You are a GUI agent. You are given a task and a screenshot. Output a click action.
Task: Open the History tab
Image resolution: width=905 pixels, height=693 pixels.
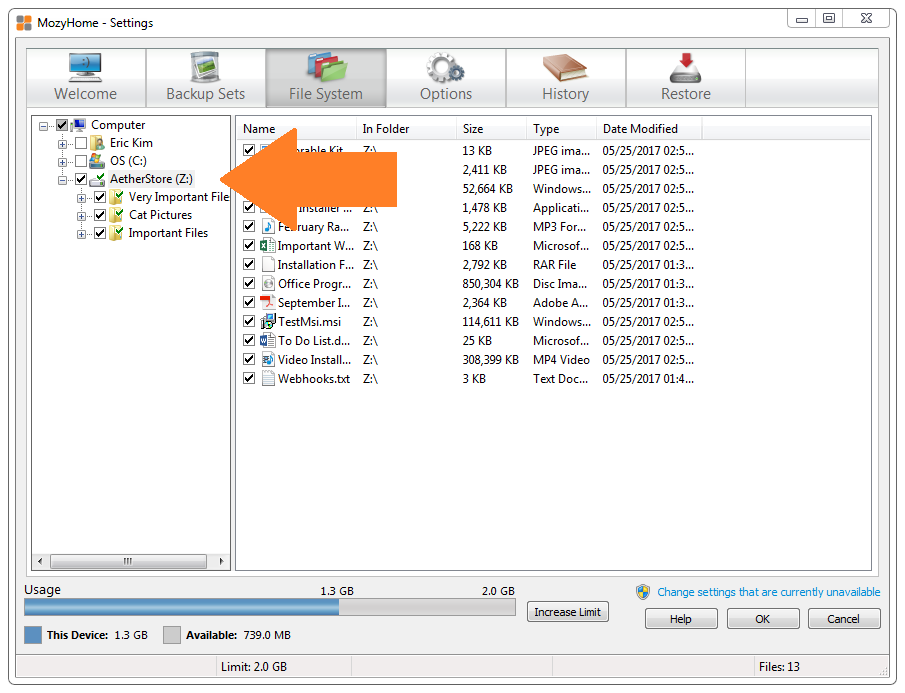point(566,78)
